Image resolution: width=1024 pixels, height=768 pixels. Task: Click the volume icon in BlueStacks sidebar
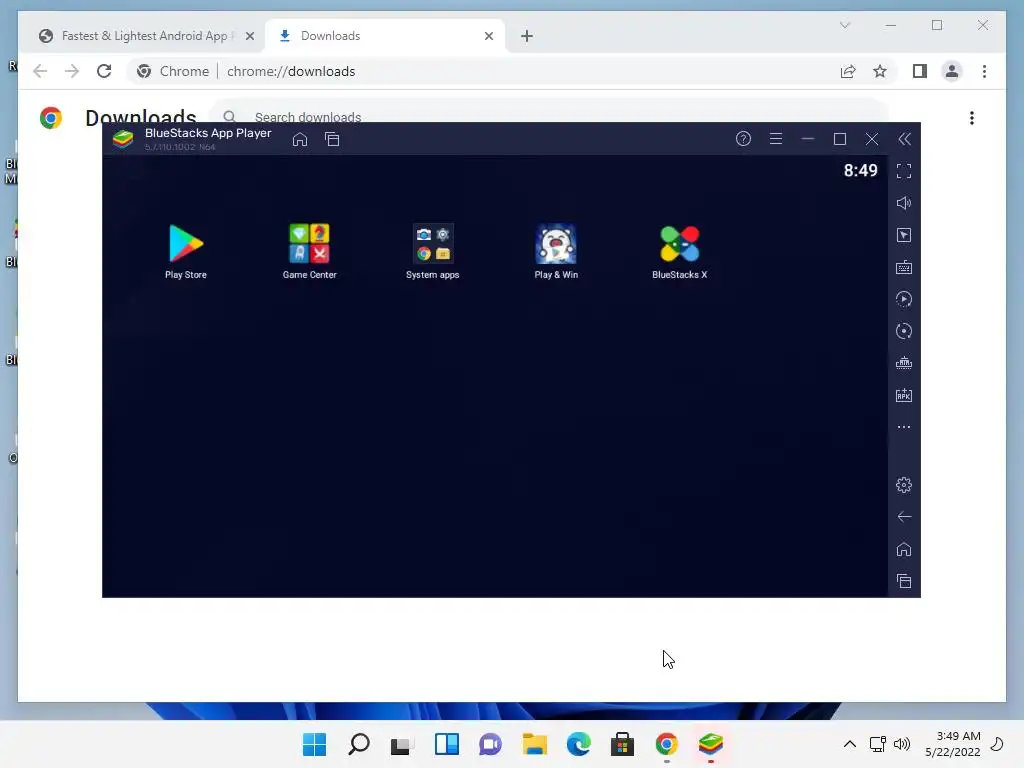pos(904,203)
